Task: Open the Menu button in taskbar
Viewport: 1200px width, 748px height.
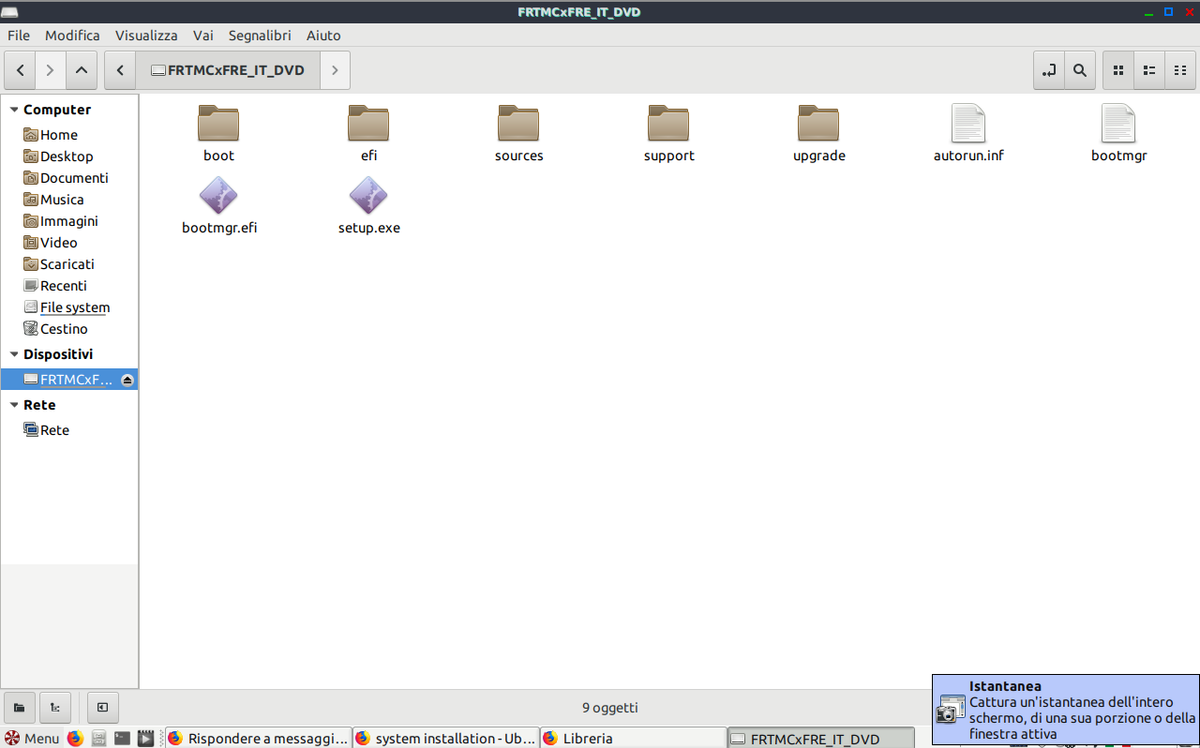Action: click(x=32, y=739)
